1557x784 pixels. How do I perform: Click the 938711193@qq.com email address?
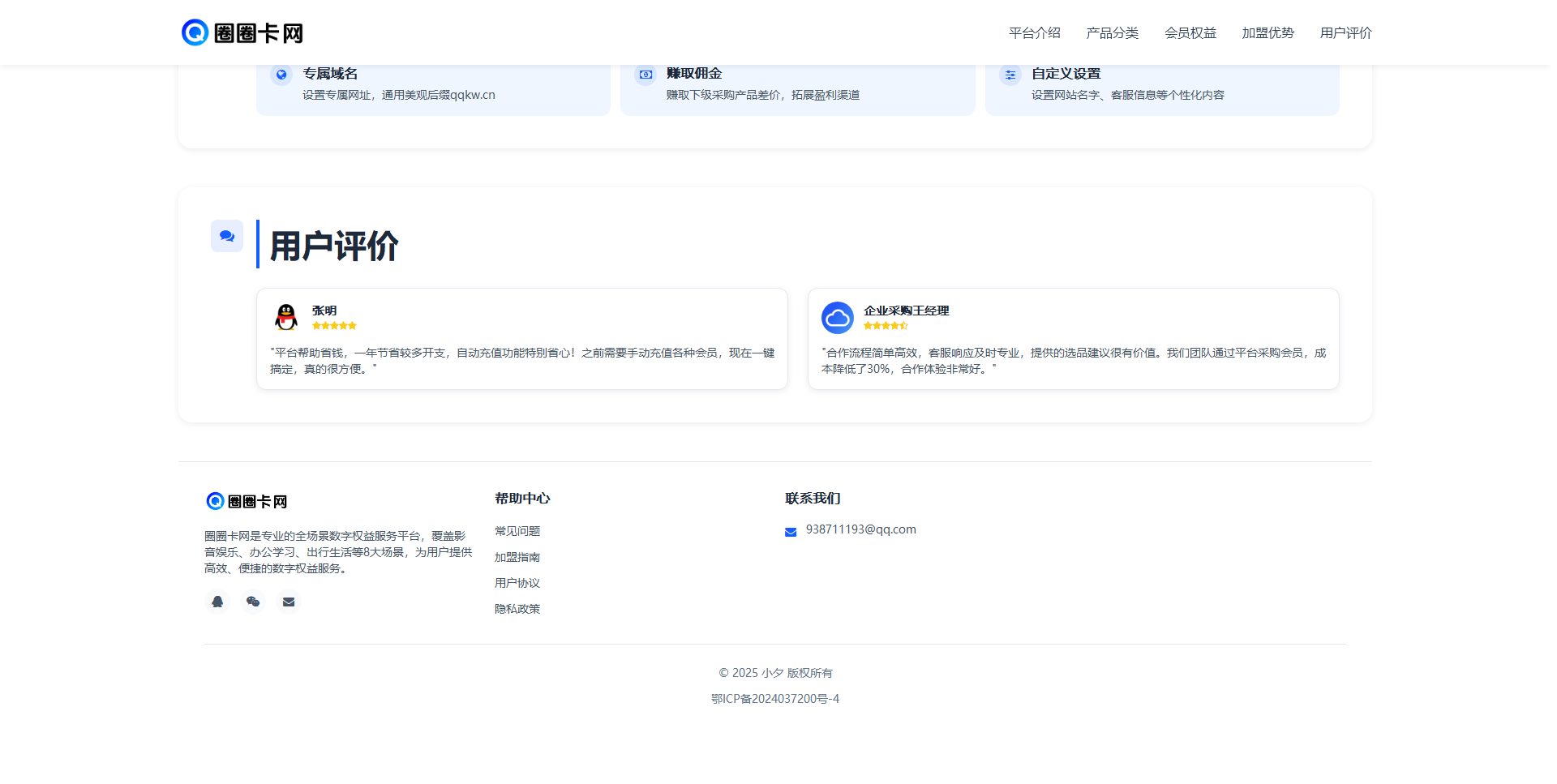point(860,529)
